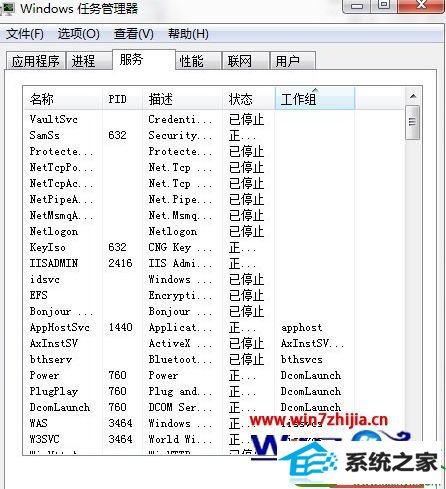
Task: Sort by the 工作组 column header
Action: click(315, 99)
